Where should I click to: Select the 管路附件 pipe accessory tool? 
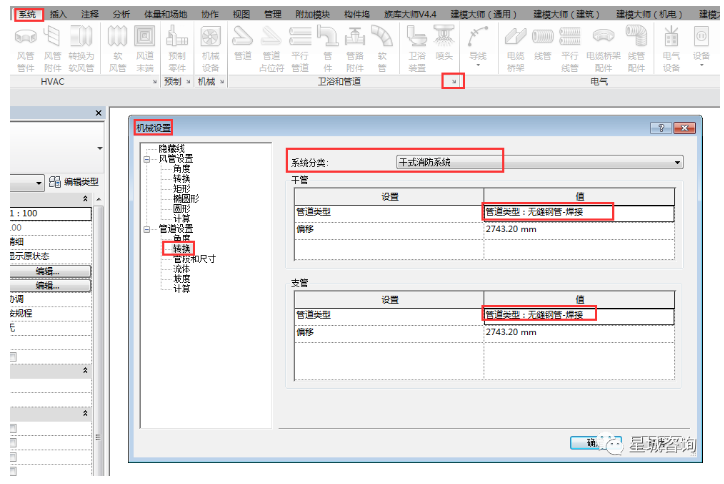[x=355, y=49]
